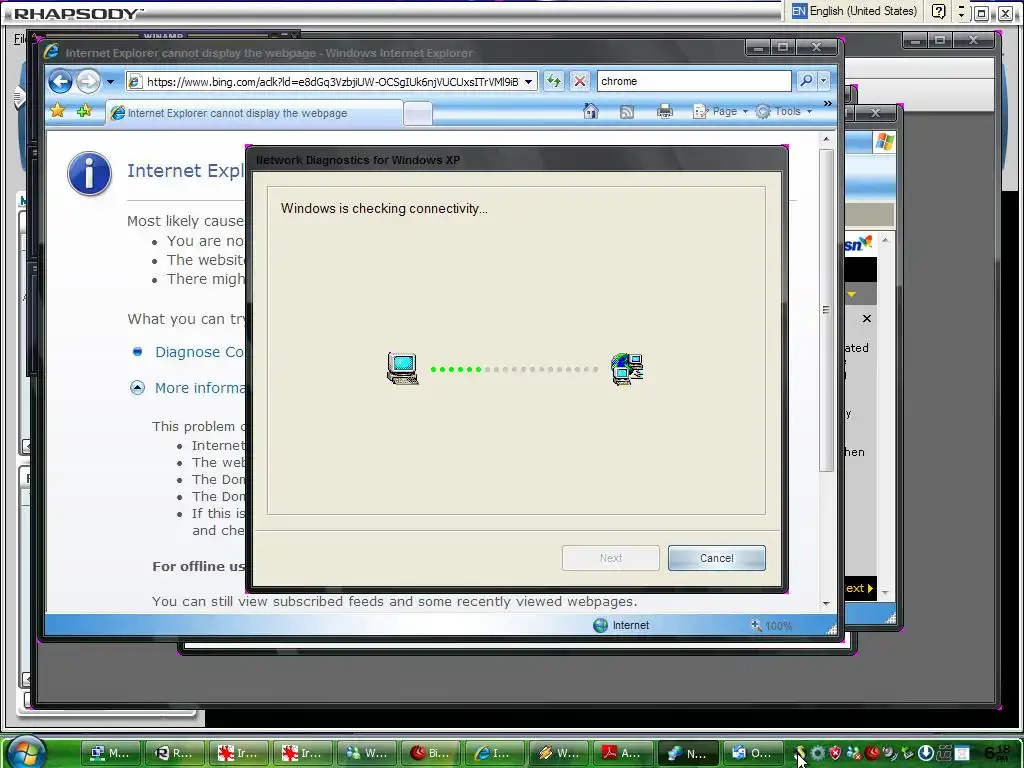This screenshot has width=1024, height=768.
Task: Stop loading with the red X icon
Action: tap(580, 82)
